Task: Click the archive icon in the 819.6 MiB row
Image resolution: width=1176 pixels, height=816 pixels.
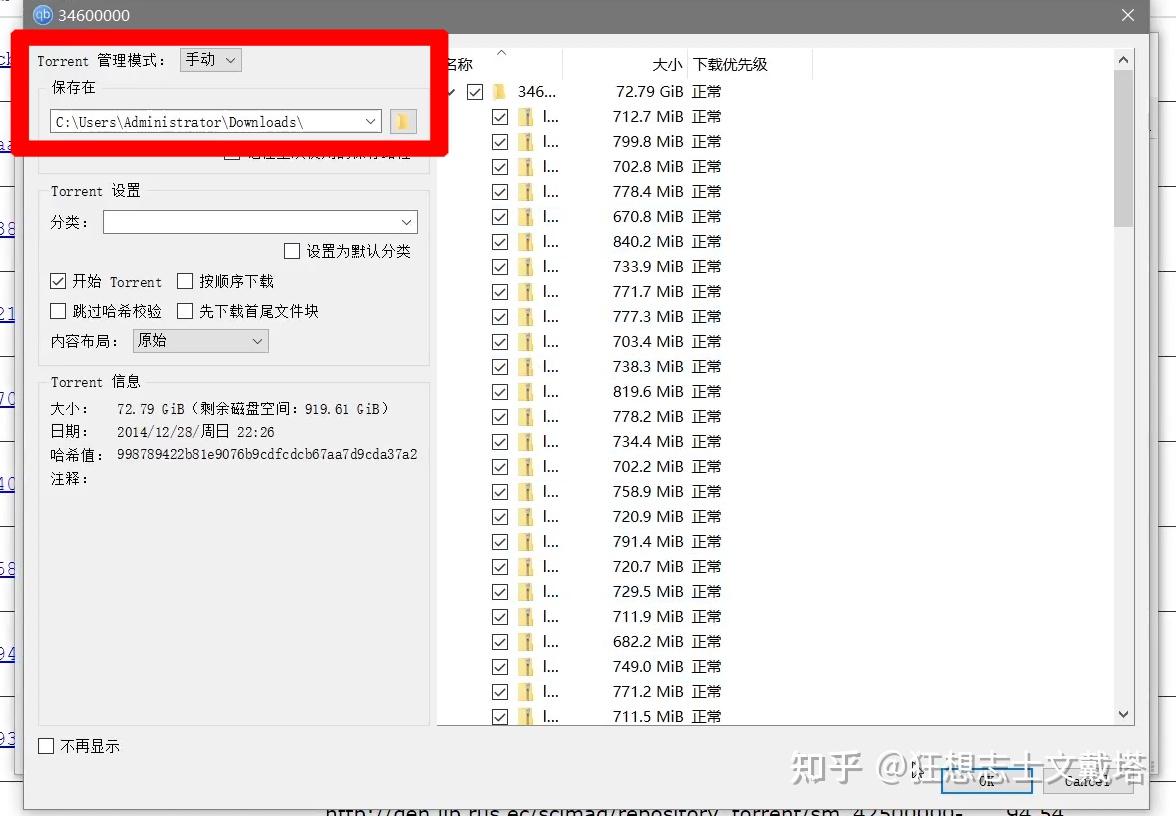Action: coord(526,392)
